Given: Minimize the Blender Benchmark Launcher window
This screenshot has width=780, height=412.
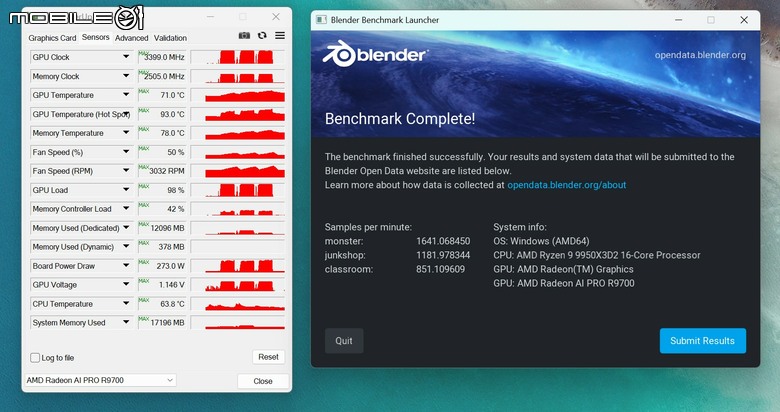Looking at the screenshot, I should click(679, 20).
